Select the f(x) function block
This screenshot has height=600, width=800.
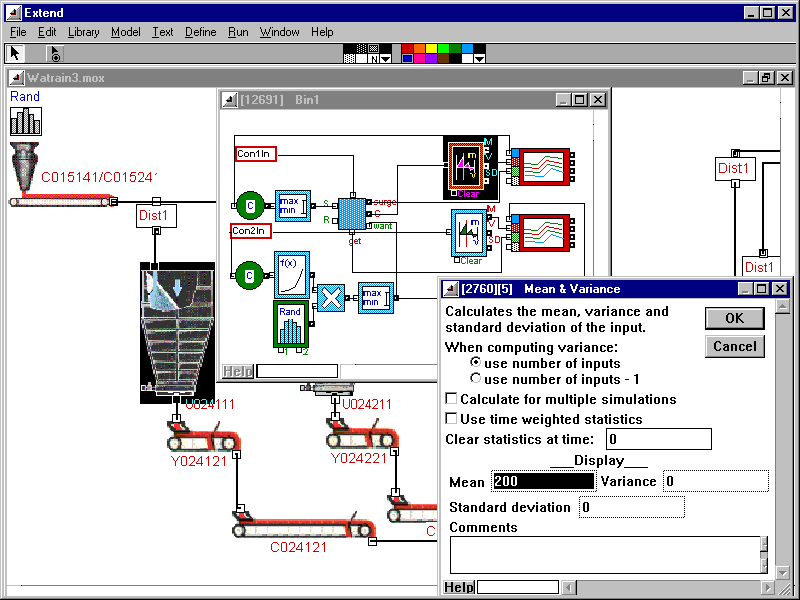pos(292,274)
